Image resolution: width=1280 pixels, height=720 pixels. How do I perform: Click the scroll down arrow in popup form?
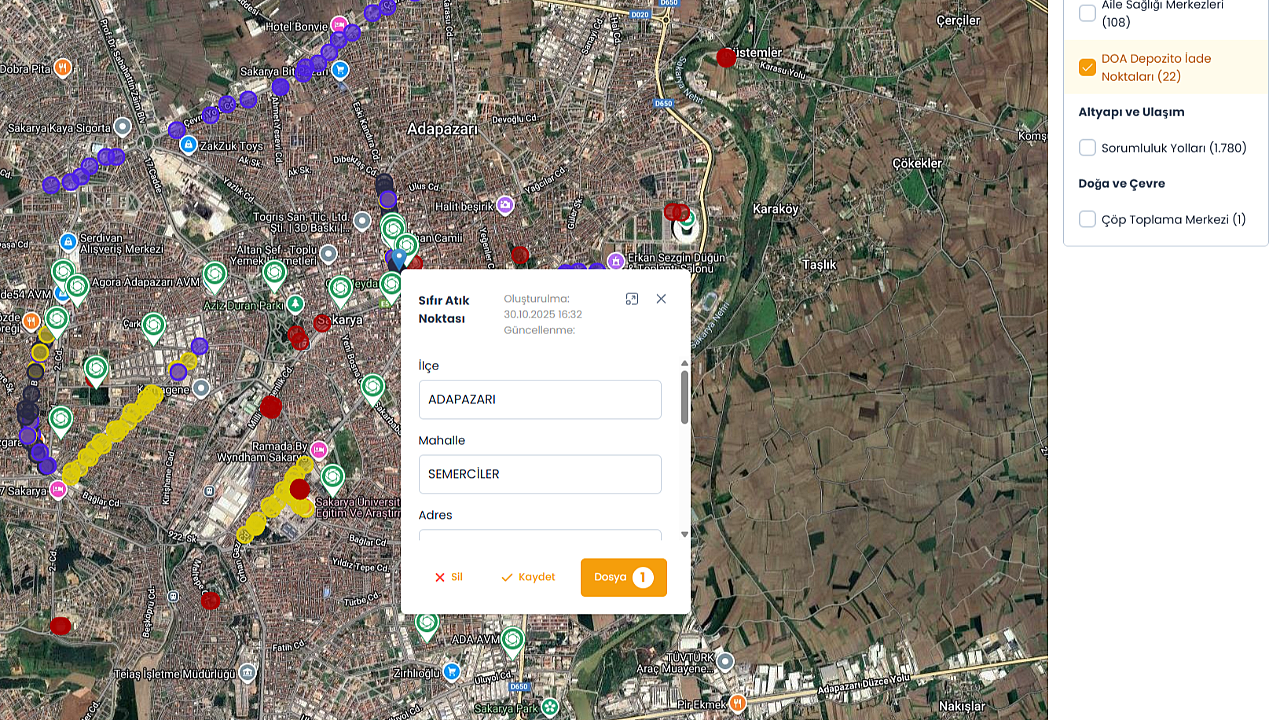tap(685, 535)
